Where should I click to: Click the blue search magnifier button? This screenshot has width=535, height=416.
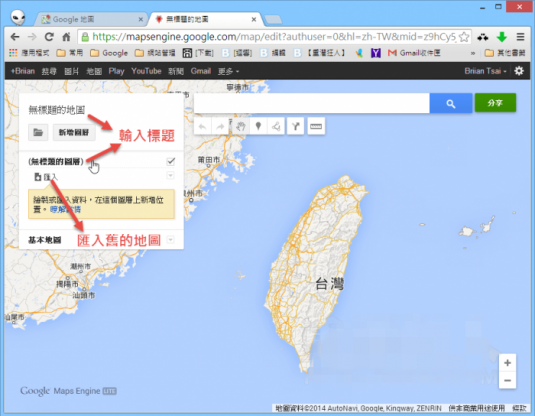451,103
